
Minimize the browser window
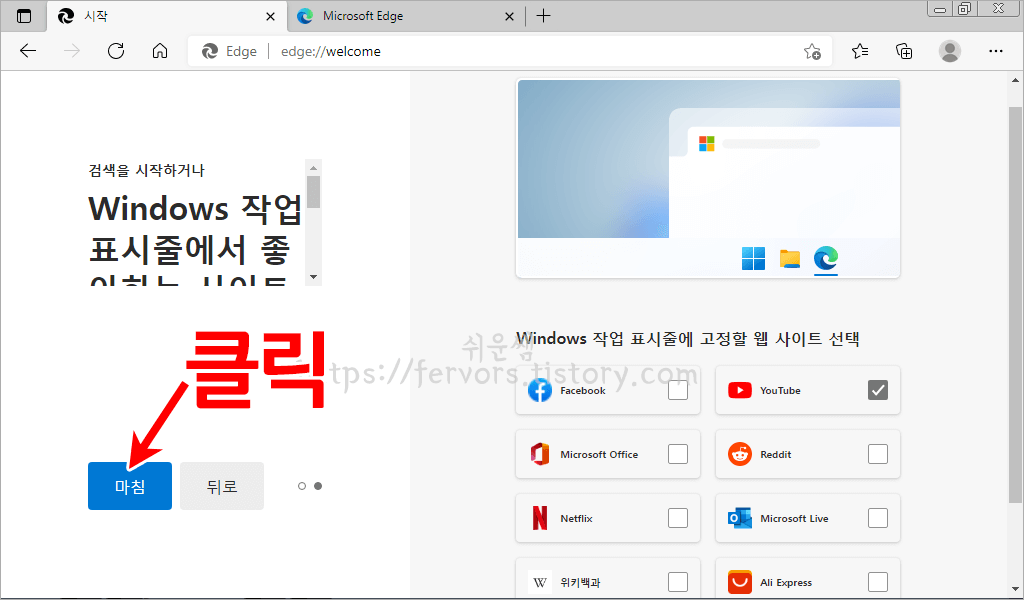tap(940, 9)
